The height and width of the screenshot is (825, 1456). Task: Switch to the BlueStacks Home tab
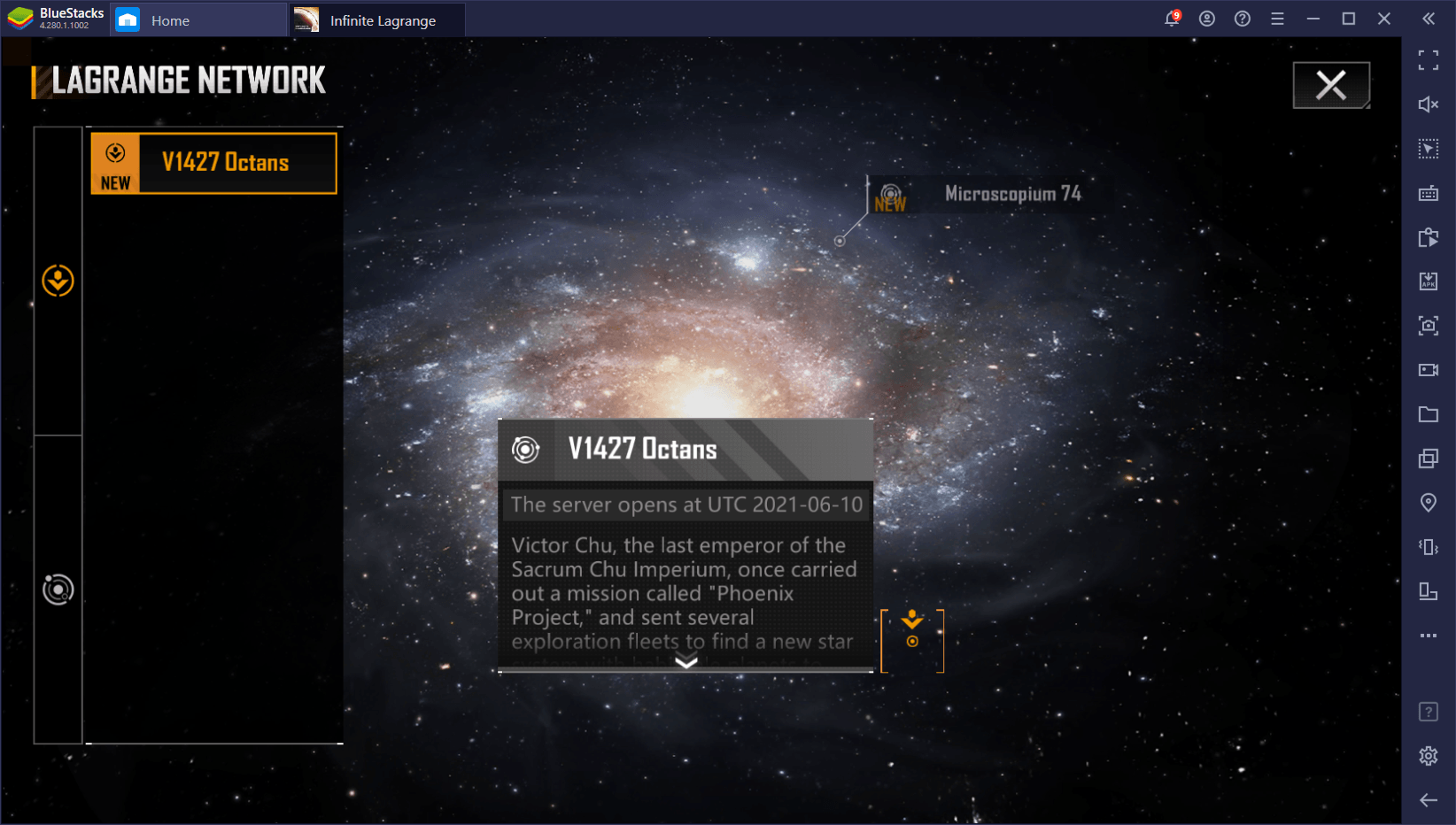click(198, 20)
